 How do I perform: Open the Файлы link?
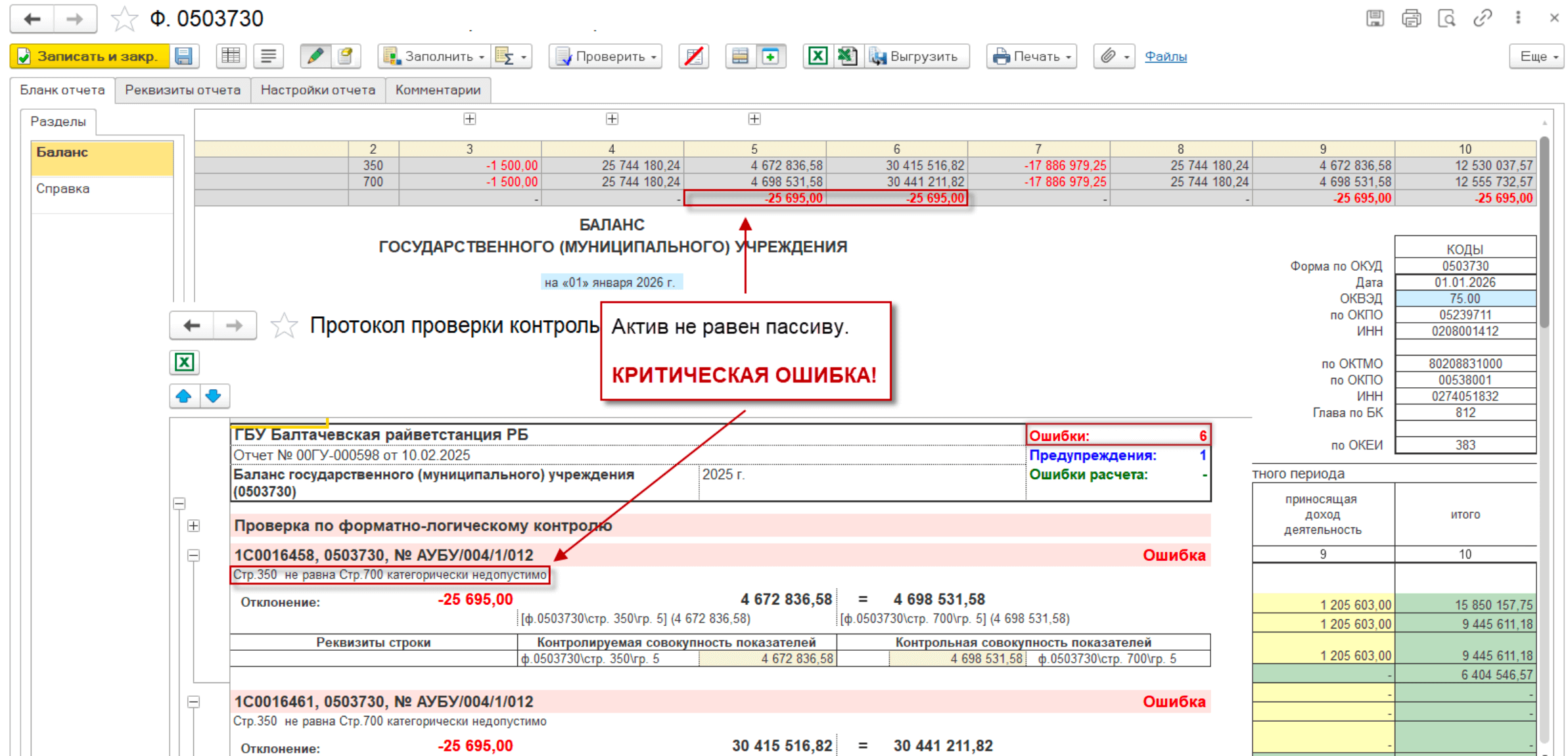1165,57
